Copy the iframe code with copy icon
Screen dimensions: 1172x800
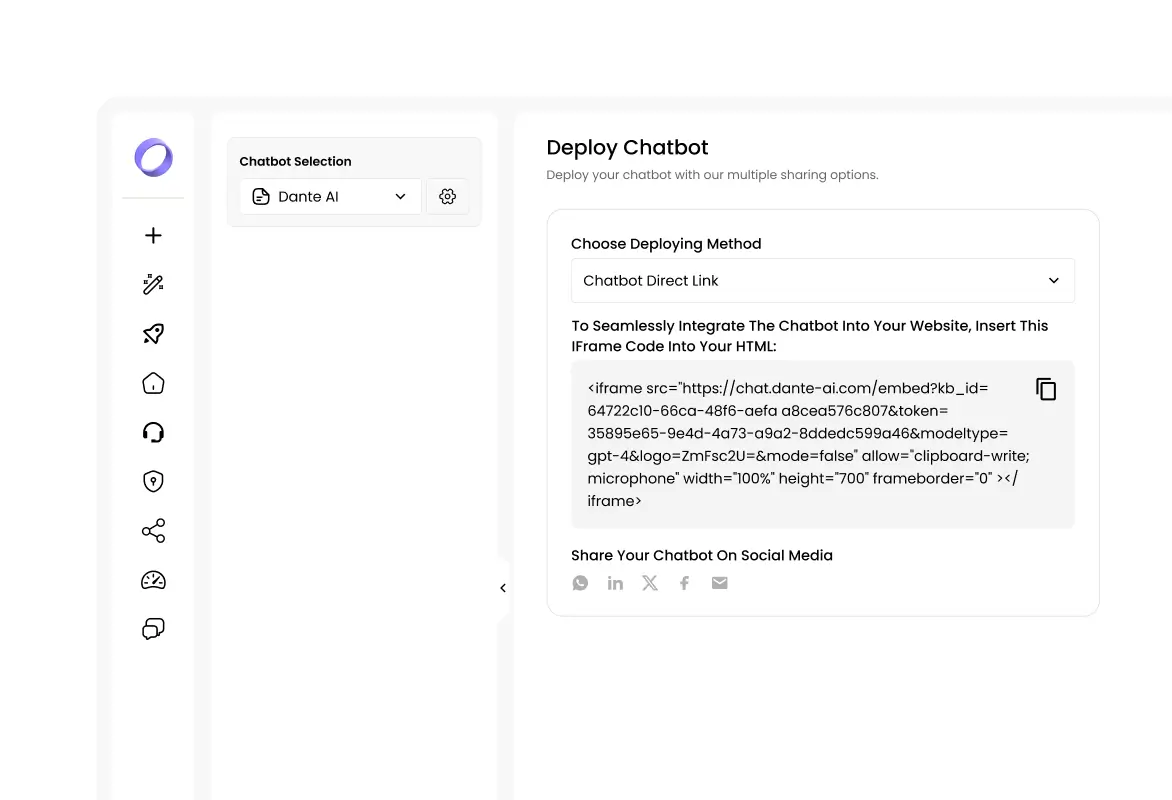[1046, 389]
